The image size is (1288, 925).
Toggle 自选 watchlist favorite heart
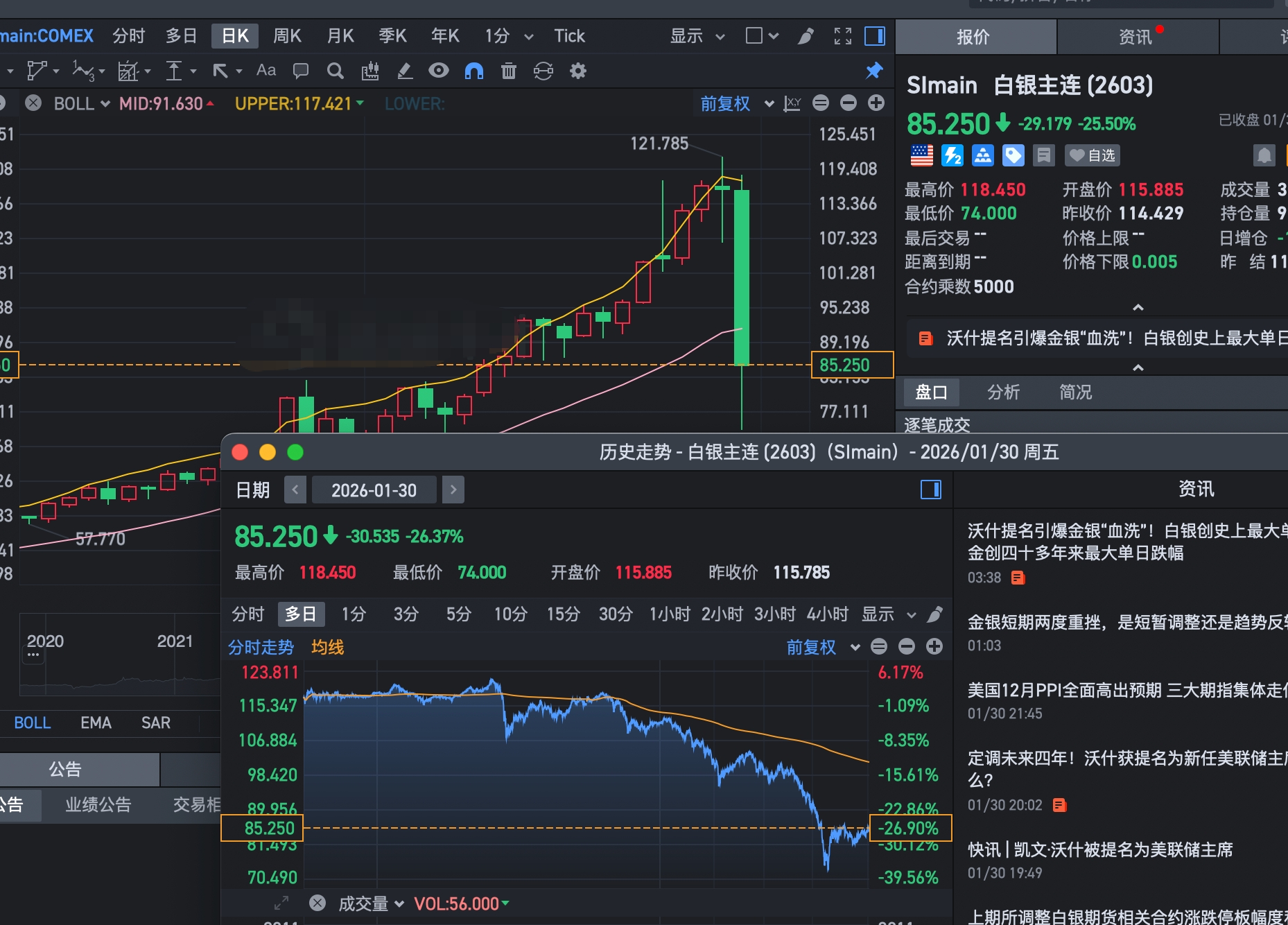point(1093,155)
